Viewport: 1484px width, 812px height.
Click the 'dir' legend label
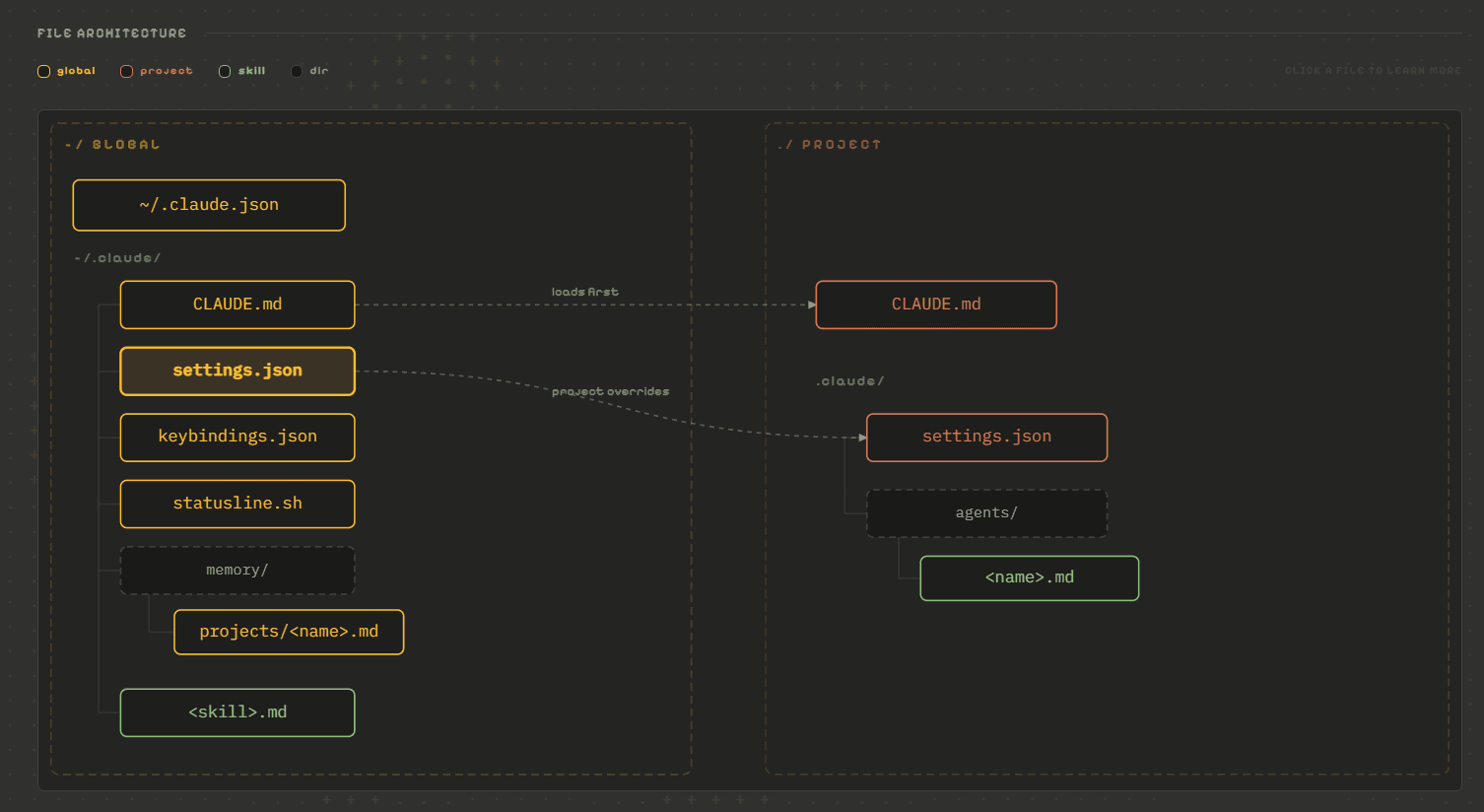tap(319, 71)
